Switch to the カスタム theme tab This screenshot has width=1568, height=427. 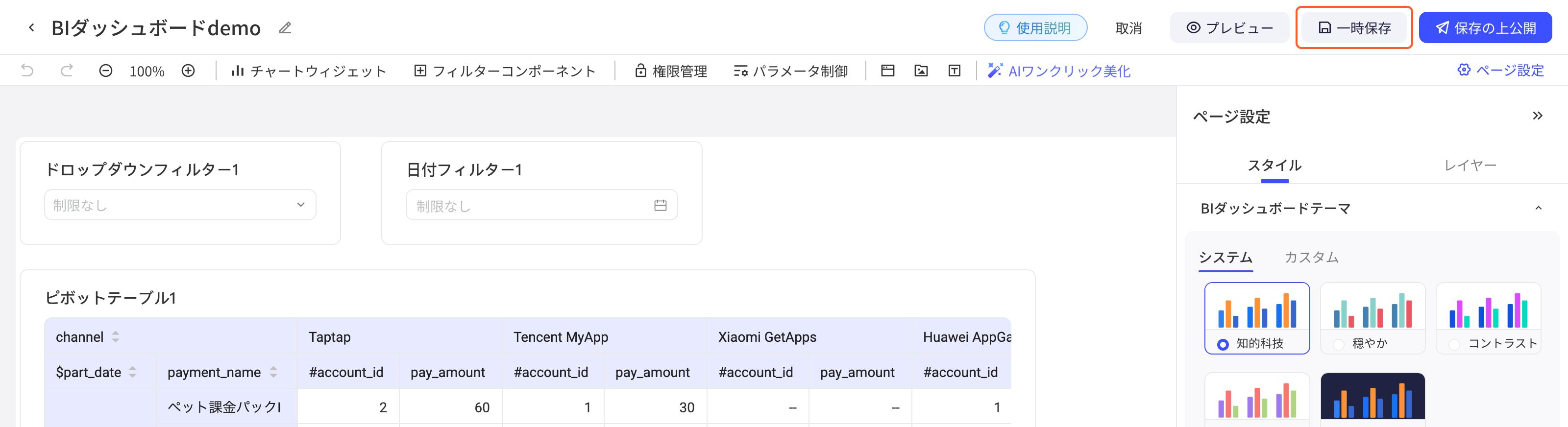pos(1311,257)
